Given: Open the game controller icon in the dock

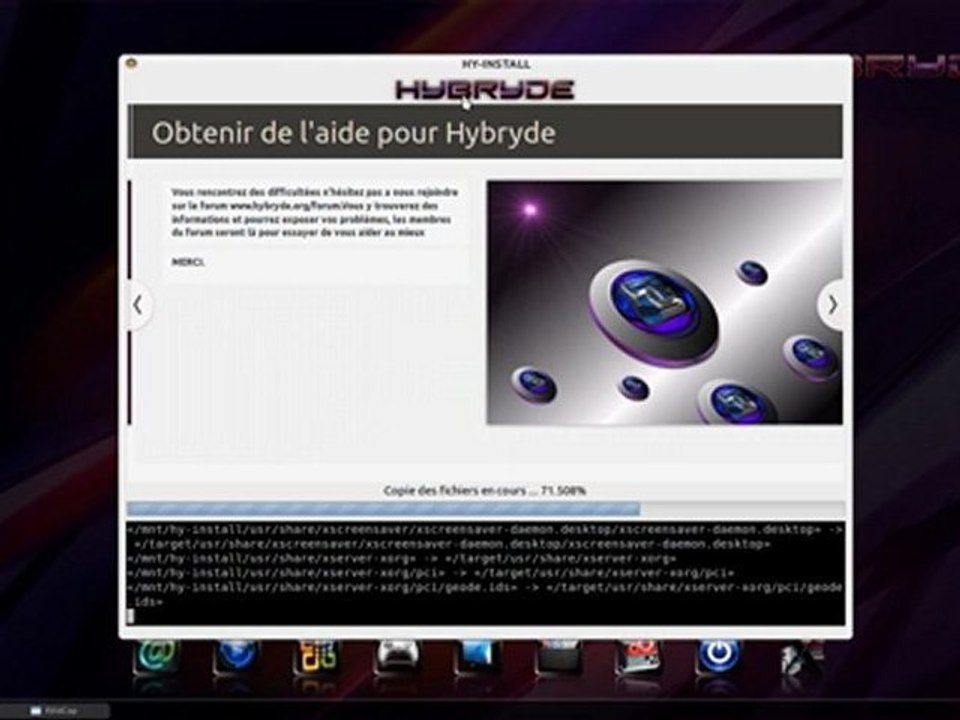Looking at the screenshot, I should (x=397, y=658).
